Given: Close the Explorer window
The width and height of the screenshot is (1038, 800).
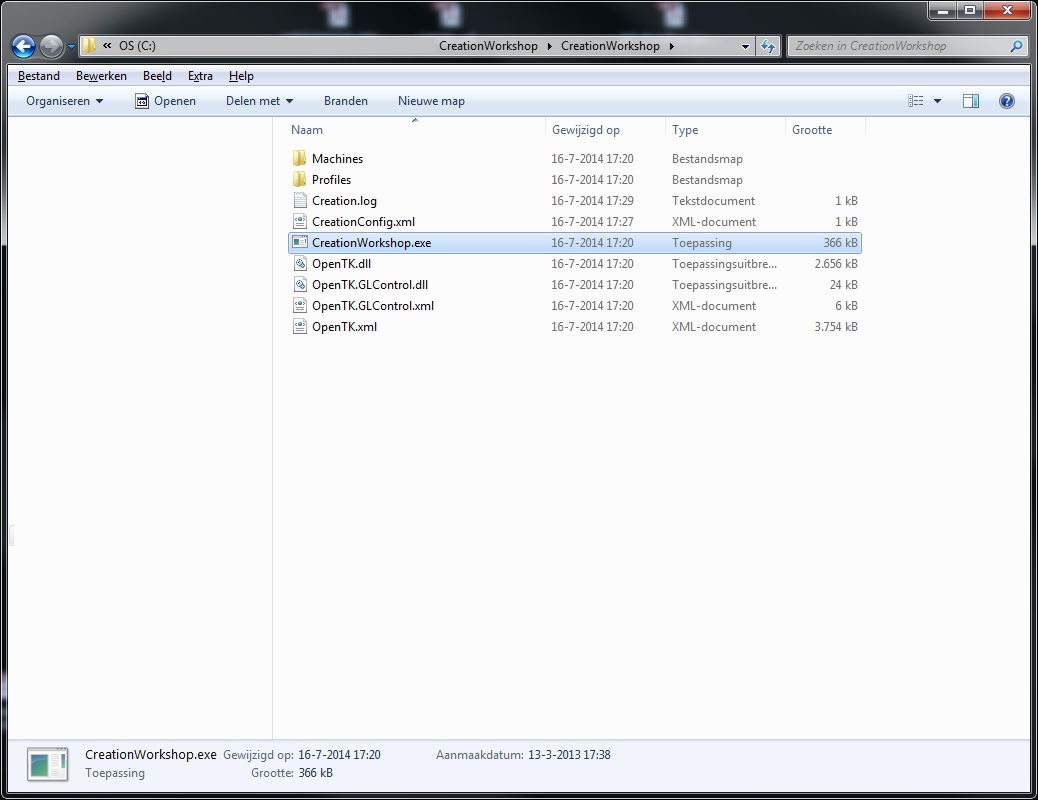Looking at the screenshot, I should pos(1006,10).
